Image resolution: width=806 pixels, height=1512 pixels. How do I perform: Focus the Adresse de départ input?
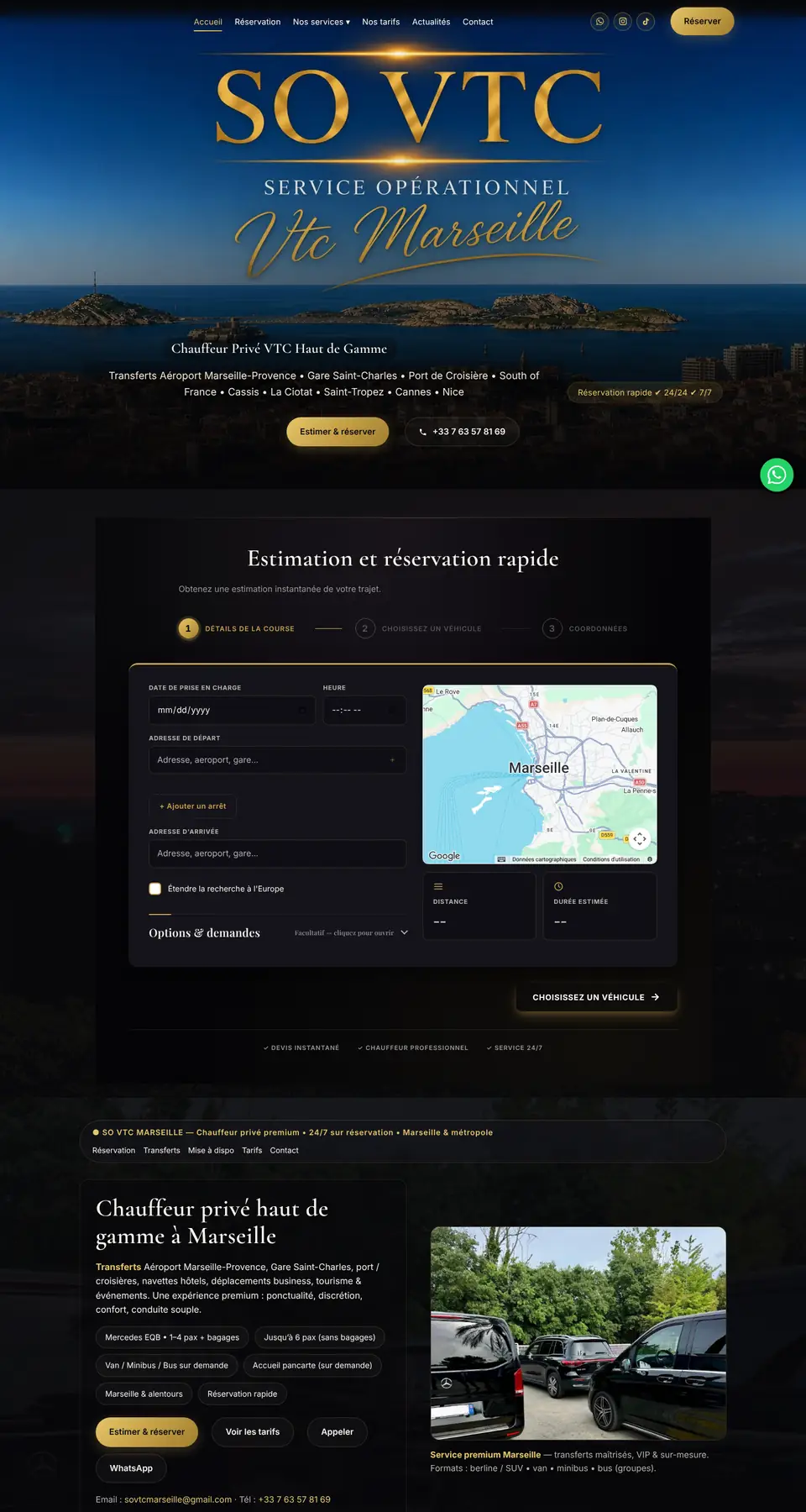(x=277, y=759)
